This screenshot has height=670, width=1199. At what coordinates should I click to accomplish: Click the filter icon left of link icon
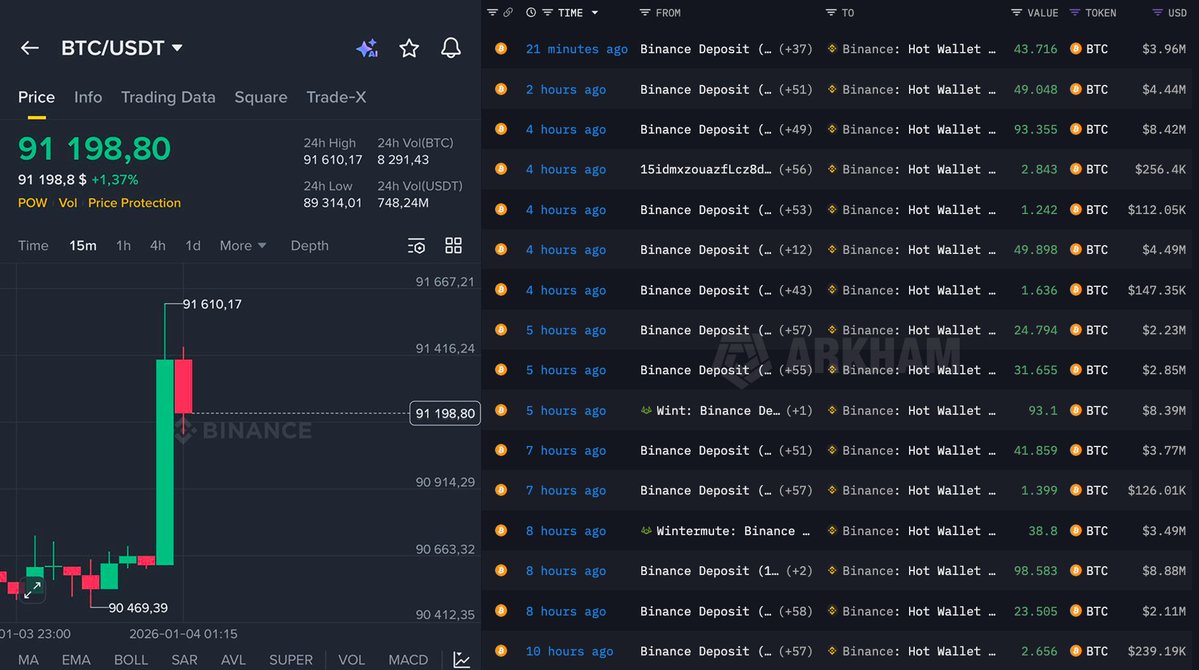pyautogui.click(x=492, y=12)
